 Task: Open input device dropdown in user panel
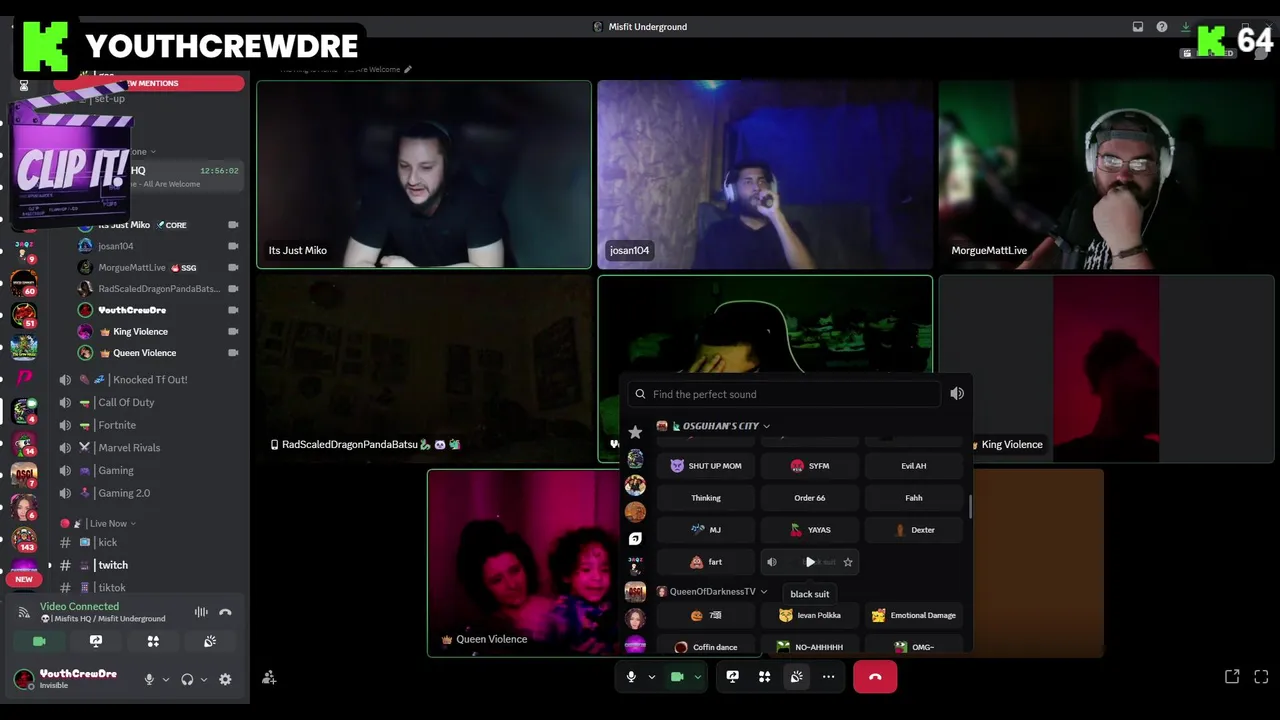(166, 679)
